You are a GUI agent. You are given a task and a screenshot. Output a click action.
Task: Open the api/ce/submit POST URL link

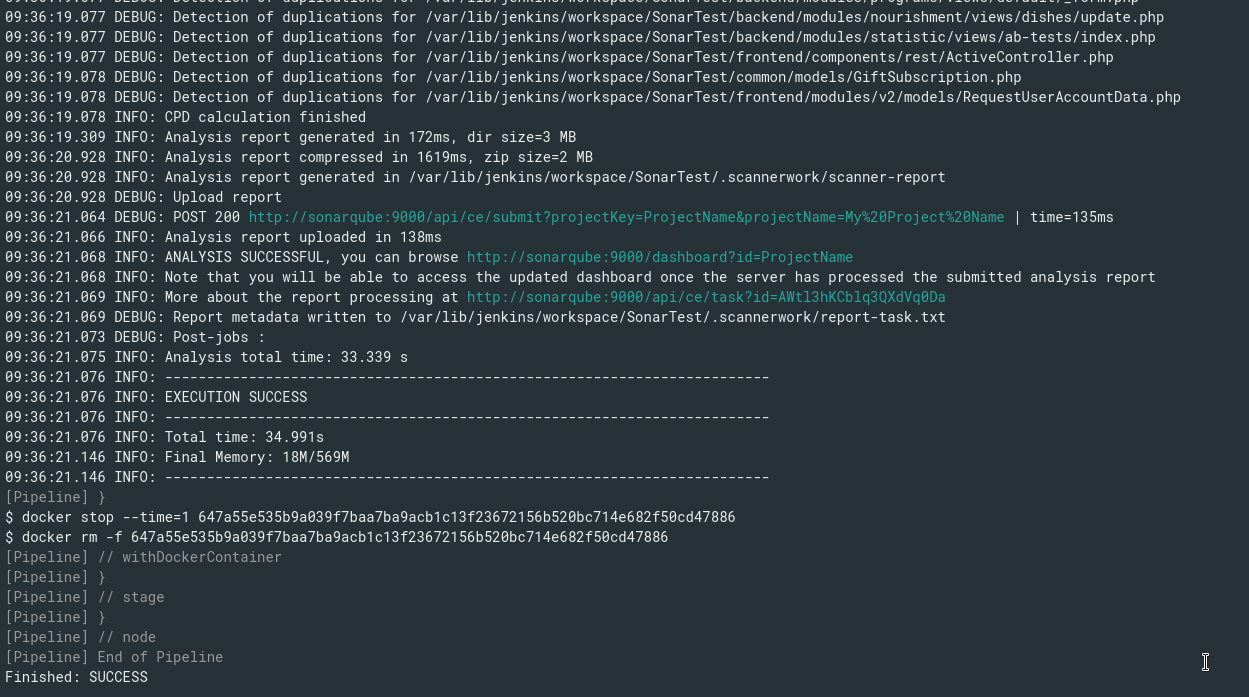[x=626, y=217]
